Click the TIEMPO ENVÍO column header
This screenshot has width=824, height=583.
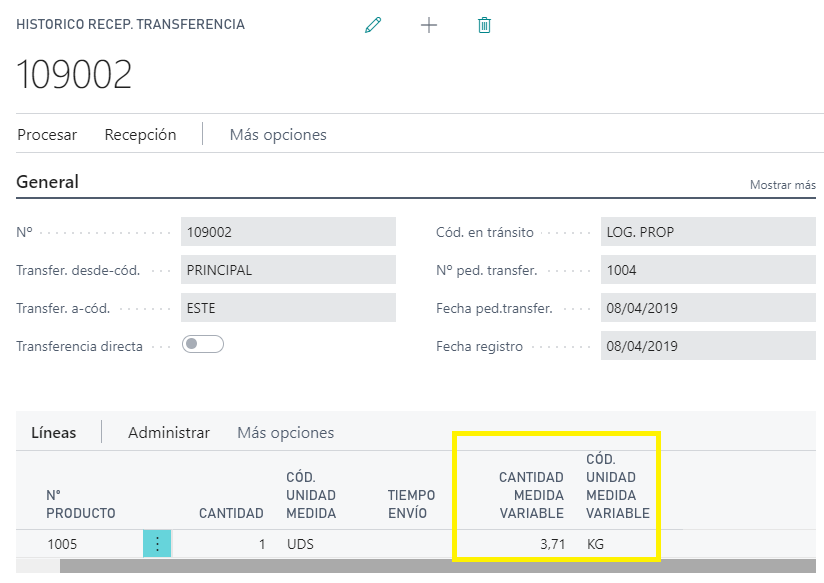point(411,504)
